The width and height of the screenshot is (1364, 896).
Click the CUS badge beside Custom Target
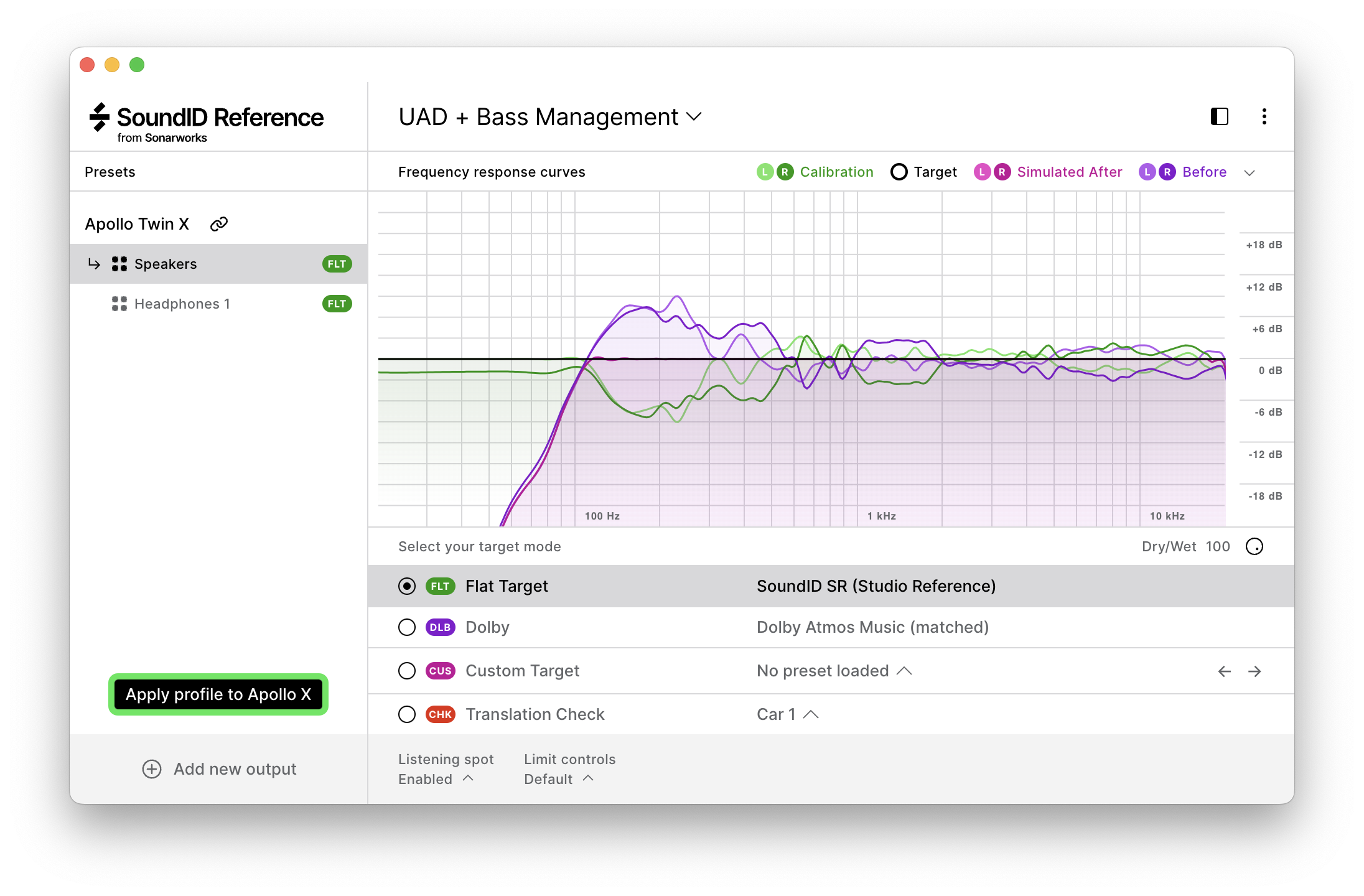(x=441, y=671)
